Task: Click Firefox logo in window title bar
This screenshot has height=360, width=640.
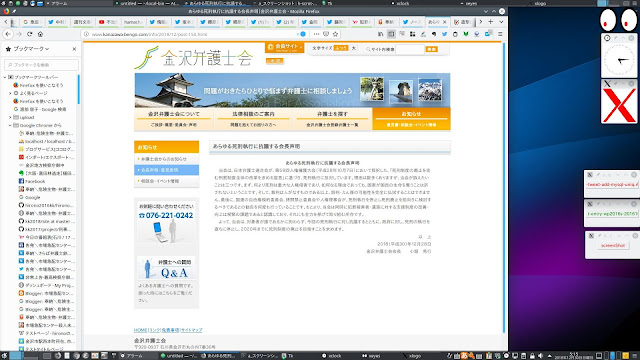Action: click(x=6, y=11)
